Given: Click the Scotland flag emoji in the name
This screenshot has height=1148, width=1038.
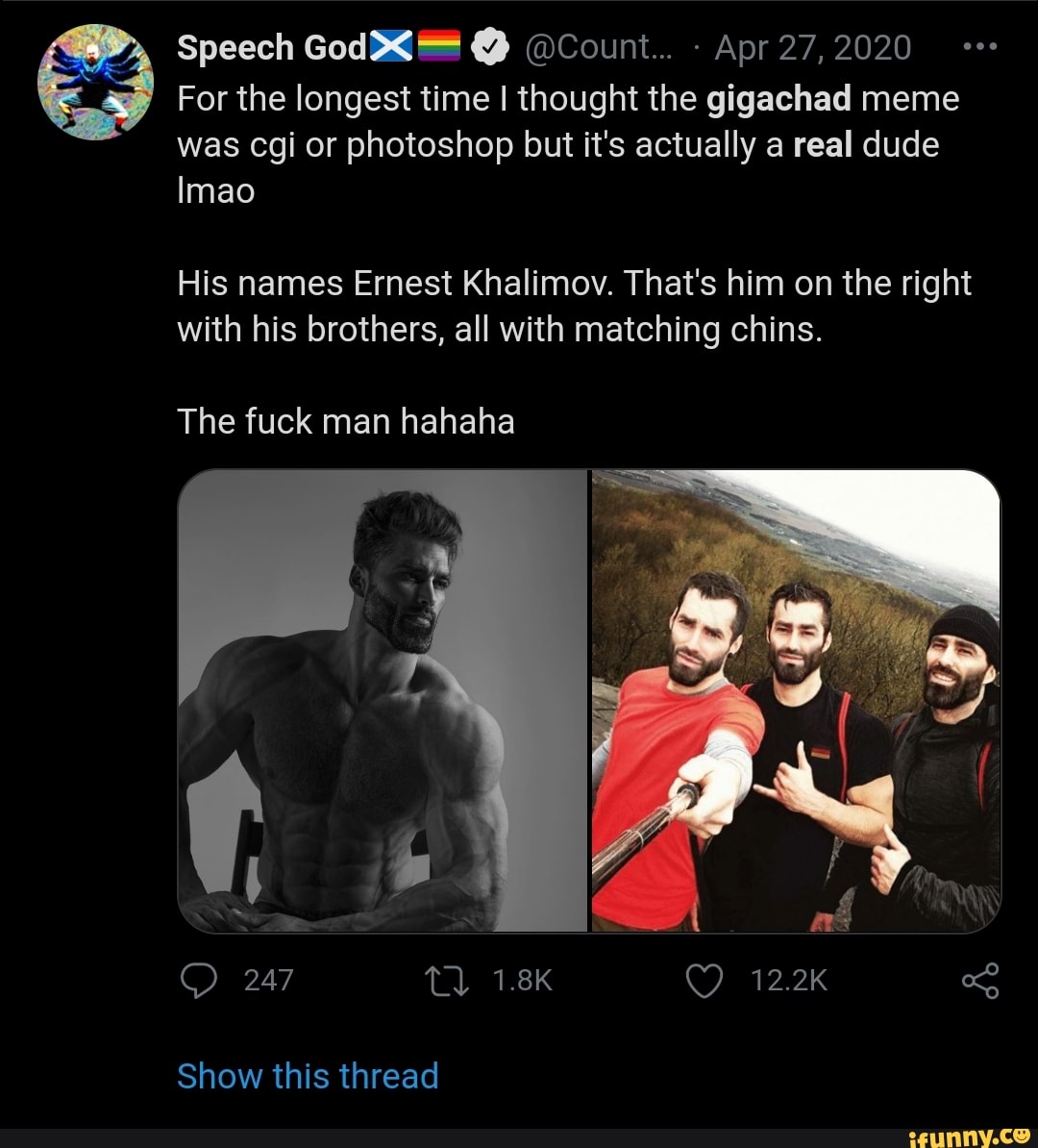Looking at the screenshot, I should tap(391, 46).
